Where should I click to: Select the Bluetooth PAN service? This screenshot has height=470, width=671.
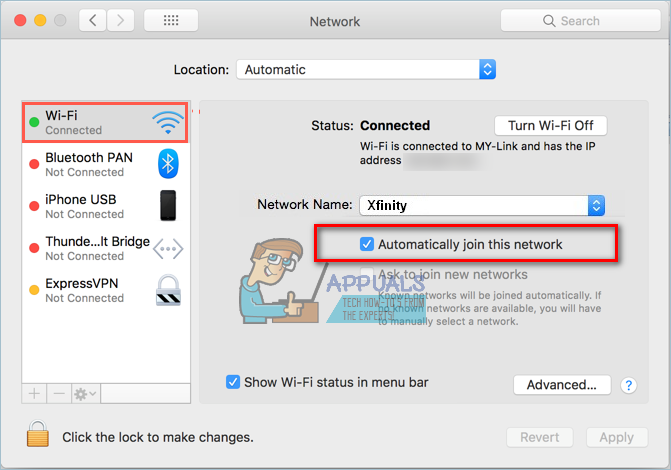point(105,164)
